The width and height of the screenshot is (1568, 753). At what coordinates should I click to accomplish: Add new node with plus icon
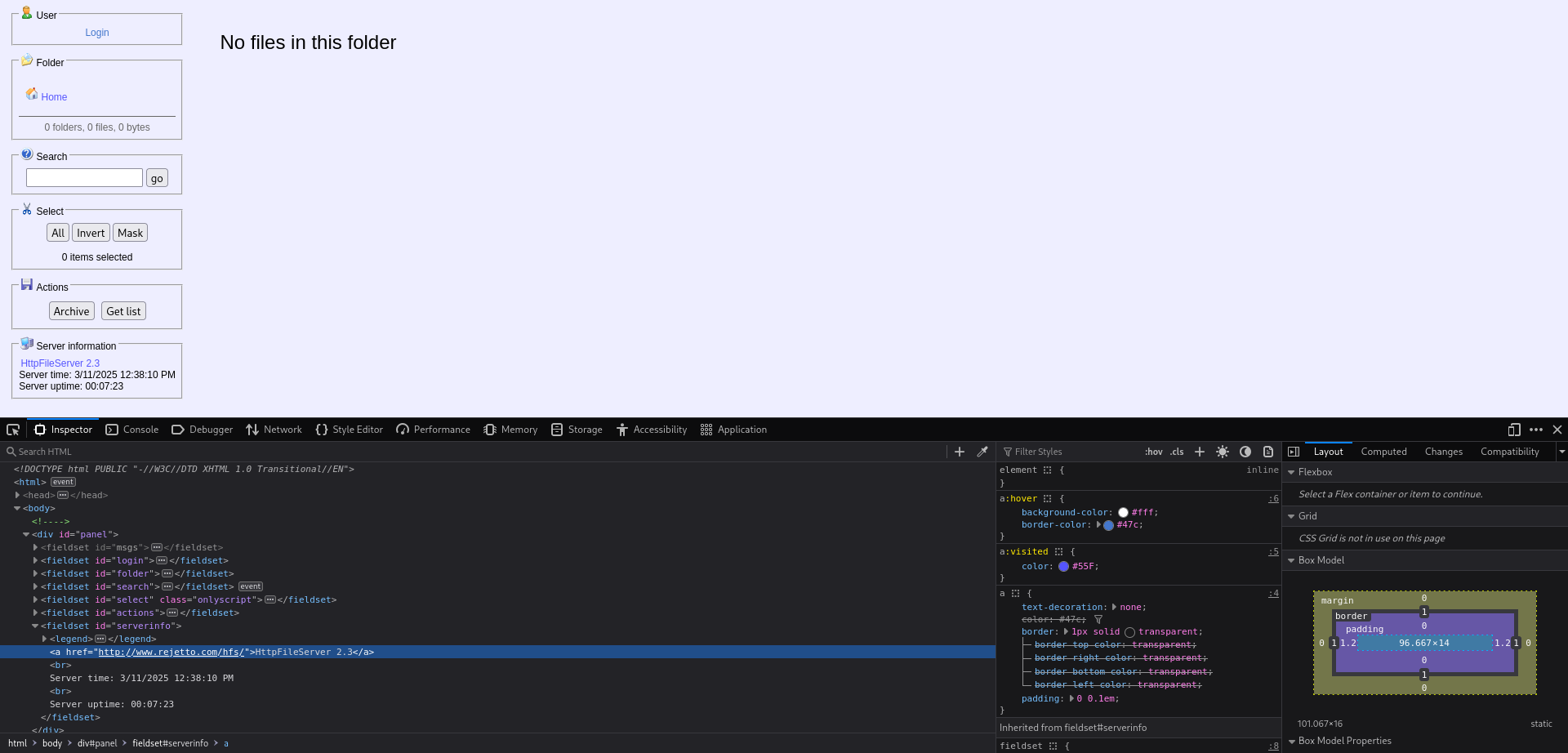(960, 452)
